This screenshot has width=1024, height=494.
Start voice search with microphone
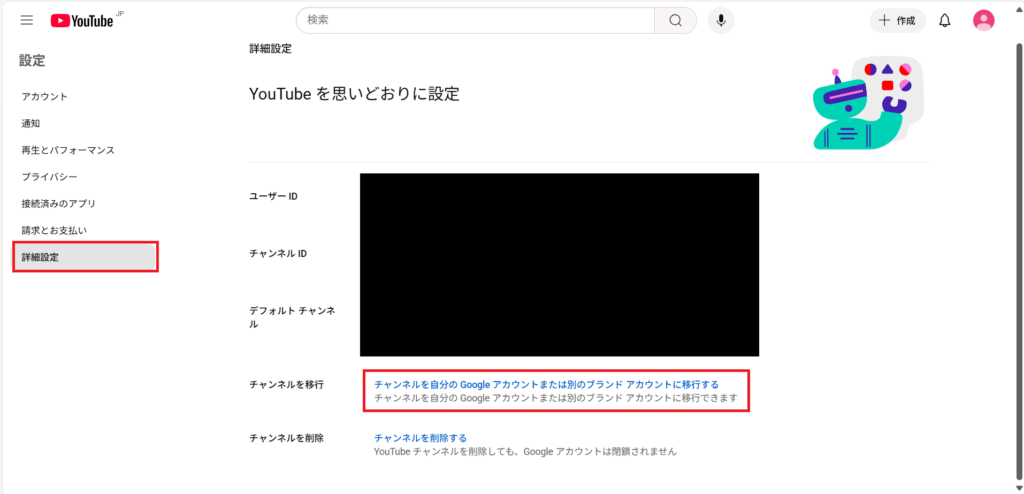click(x=721, y=20)
